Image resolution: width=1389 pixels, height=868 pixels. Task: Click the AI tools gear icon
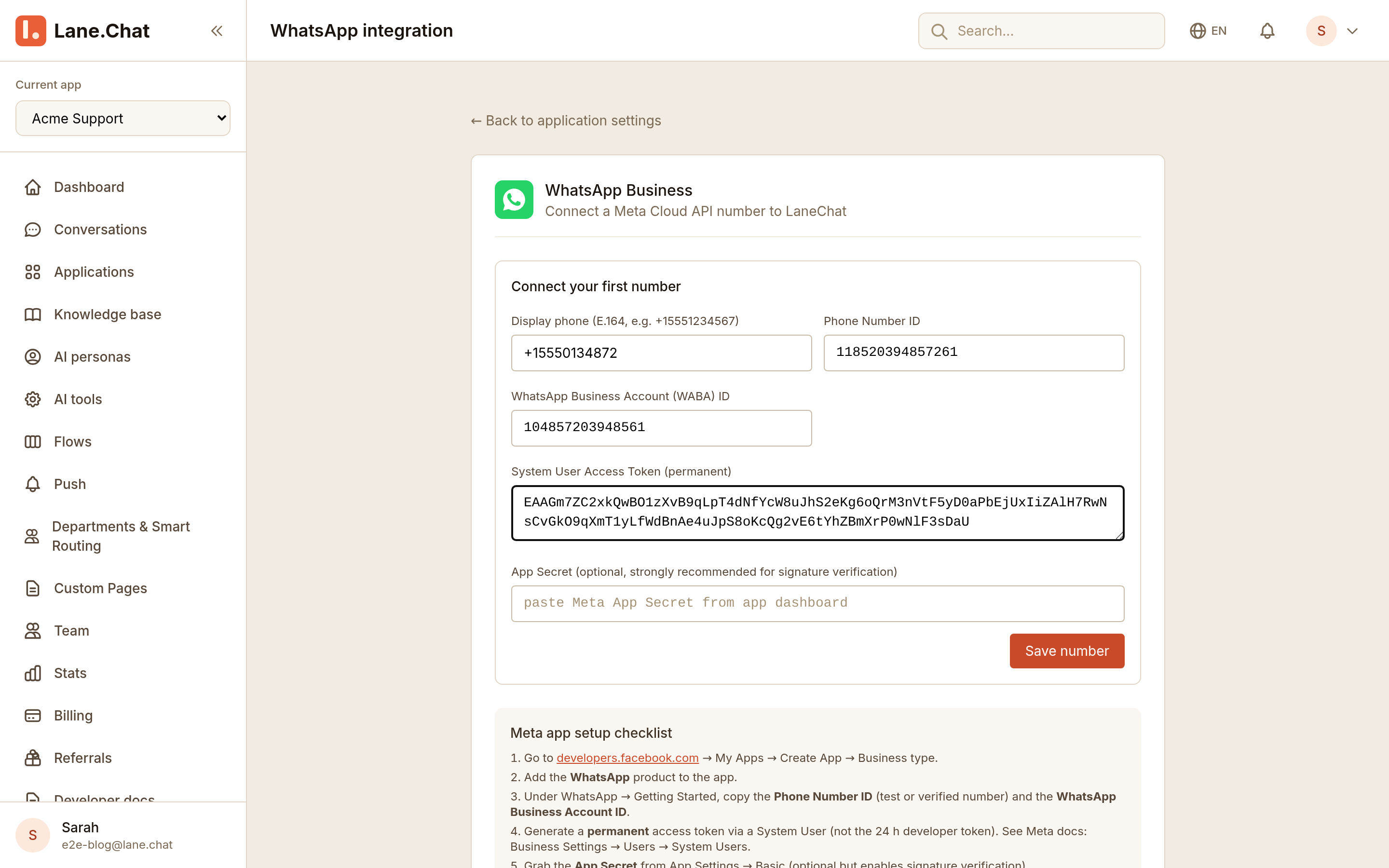[33, 400]
